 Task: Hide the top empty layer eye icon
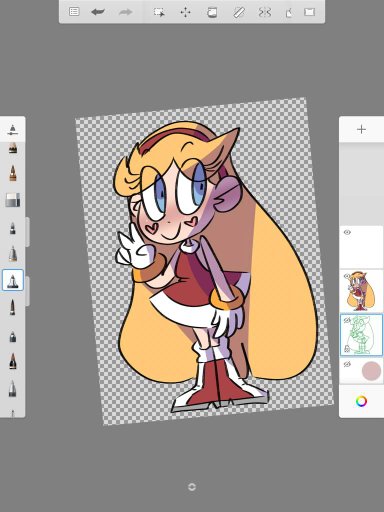(347, 232)
